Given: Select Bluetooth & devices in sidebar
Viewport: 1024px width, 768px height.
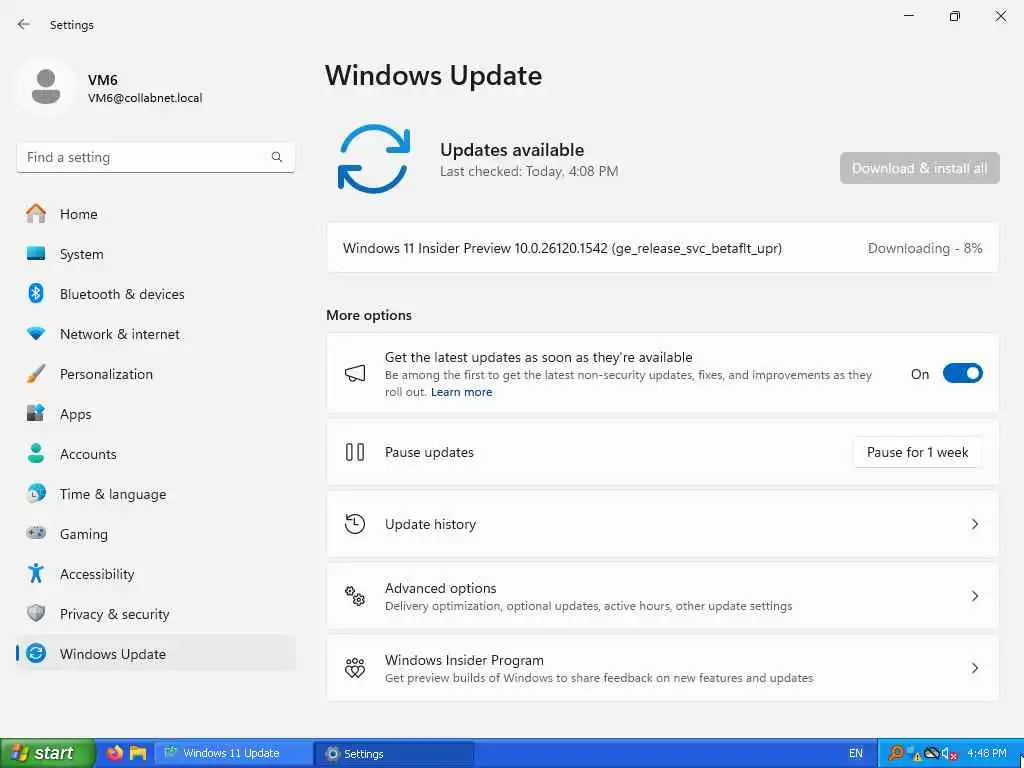Looking at the screenshot, I should coord(155,294).
